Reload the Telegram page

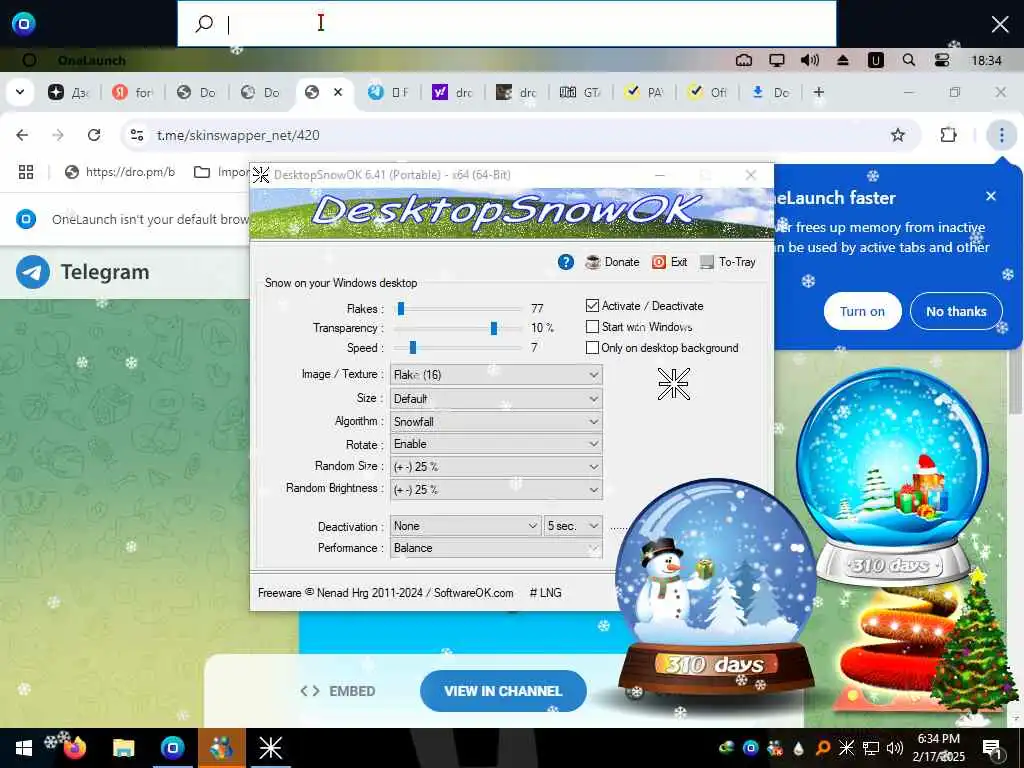tap(94, 135)
